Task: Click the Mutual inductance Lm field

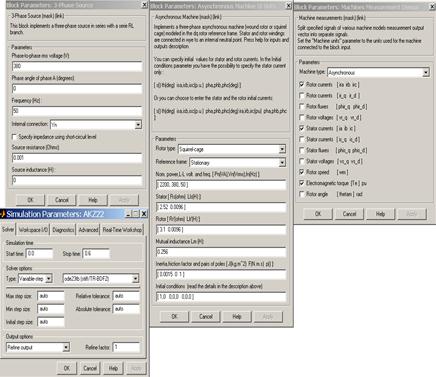Action: click(221, 252)
